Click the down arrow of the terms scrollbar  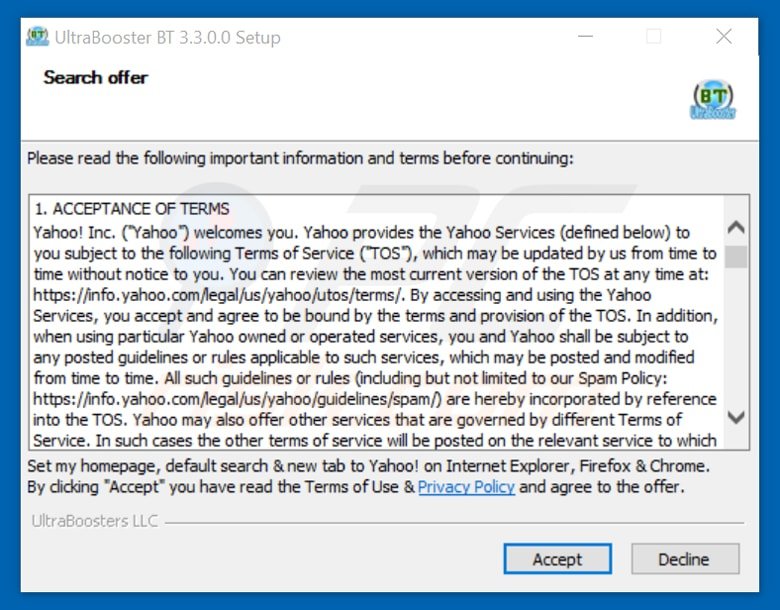tap(736, 416)
